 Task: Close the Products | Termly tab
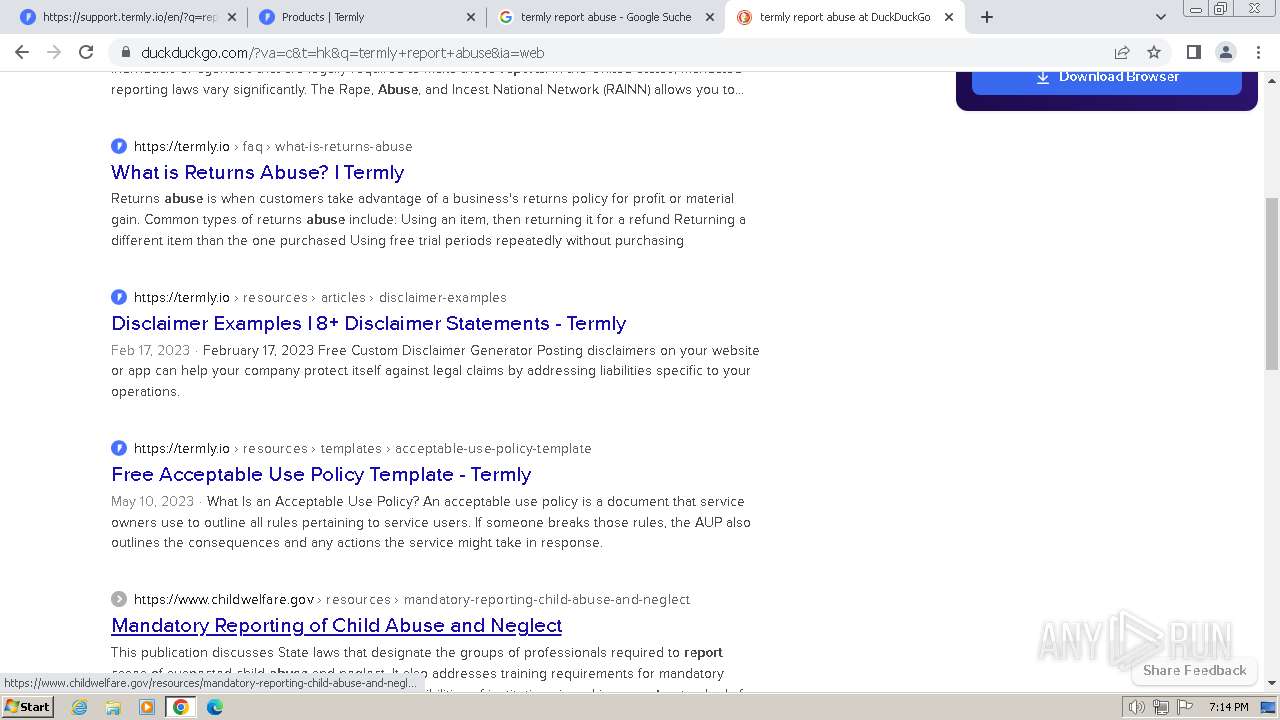coord(471,17)
